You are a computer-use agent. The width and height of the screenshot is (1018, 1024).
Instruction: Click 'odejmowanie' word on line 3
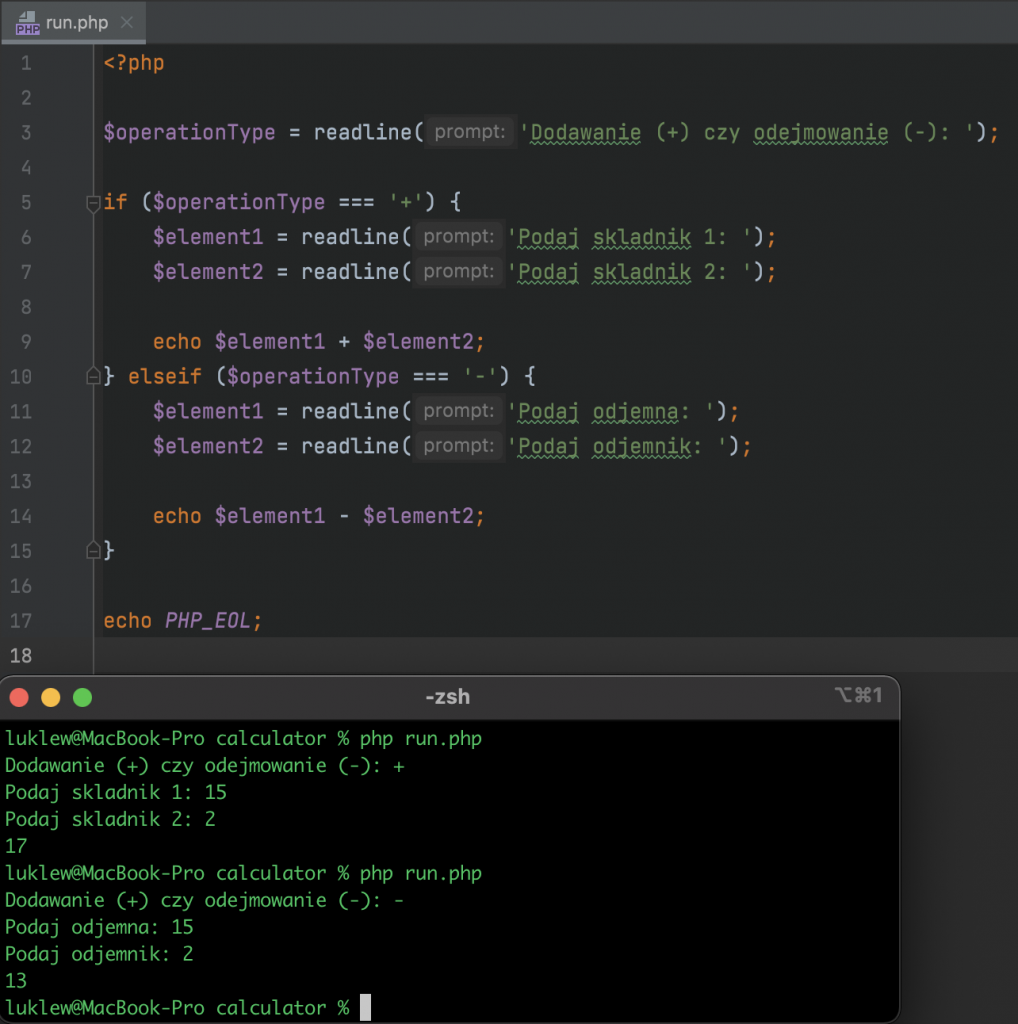click(821, 133)
